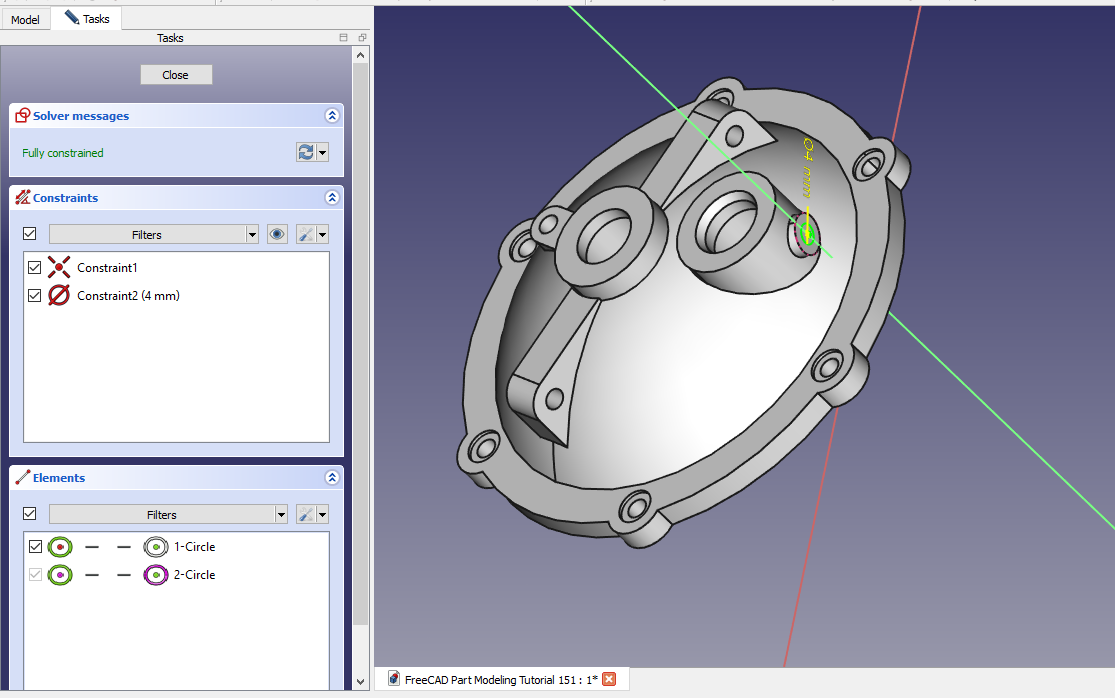
Task: Uncheck the Constraint1 checkbox
Action: (x=35, y=268)
